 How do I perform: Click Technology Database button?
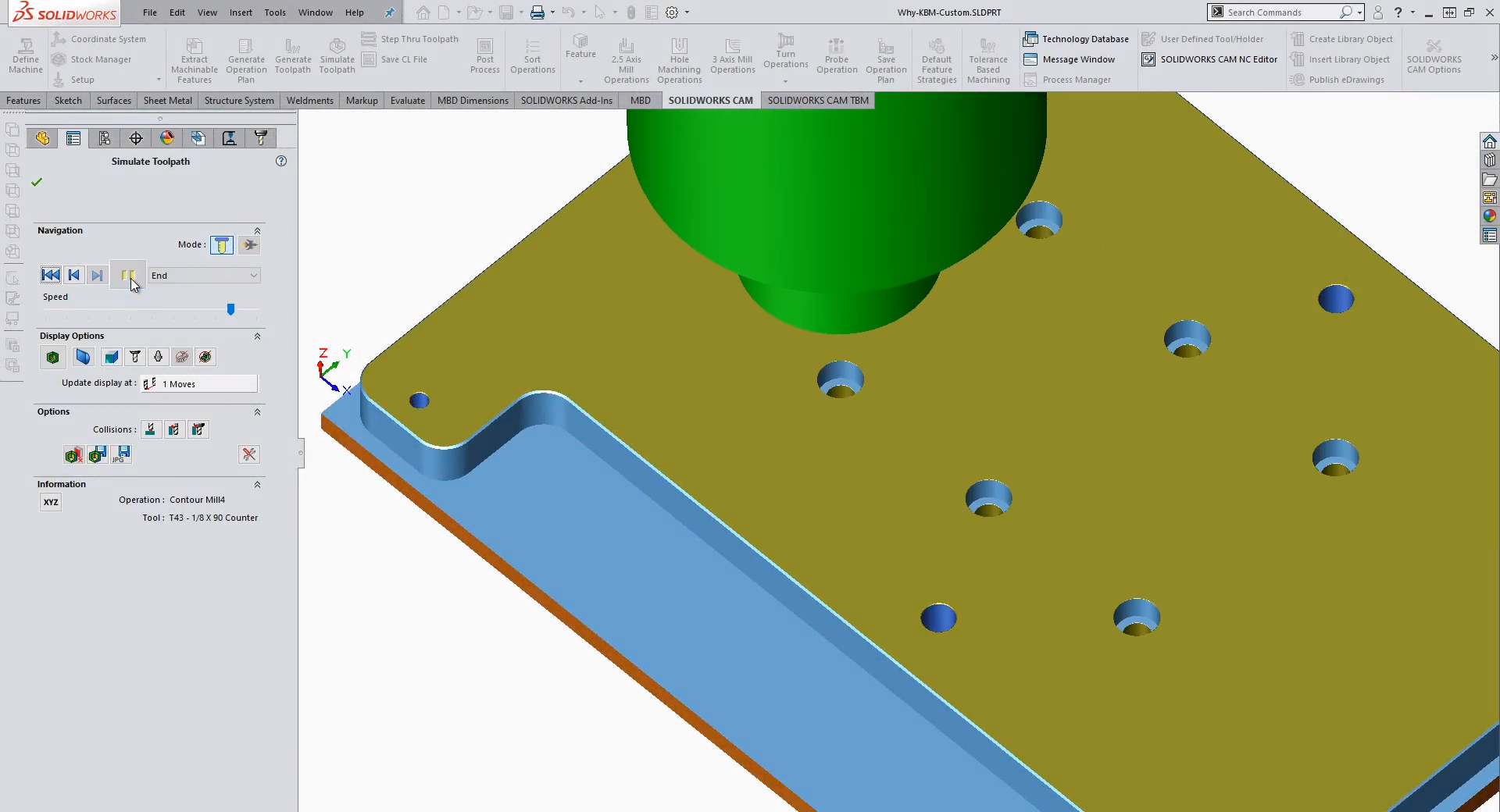tap(1077, 39)
